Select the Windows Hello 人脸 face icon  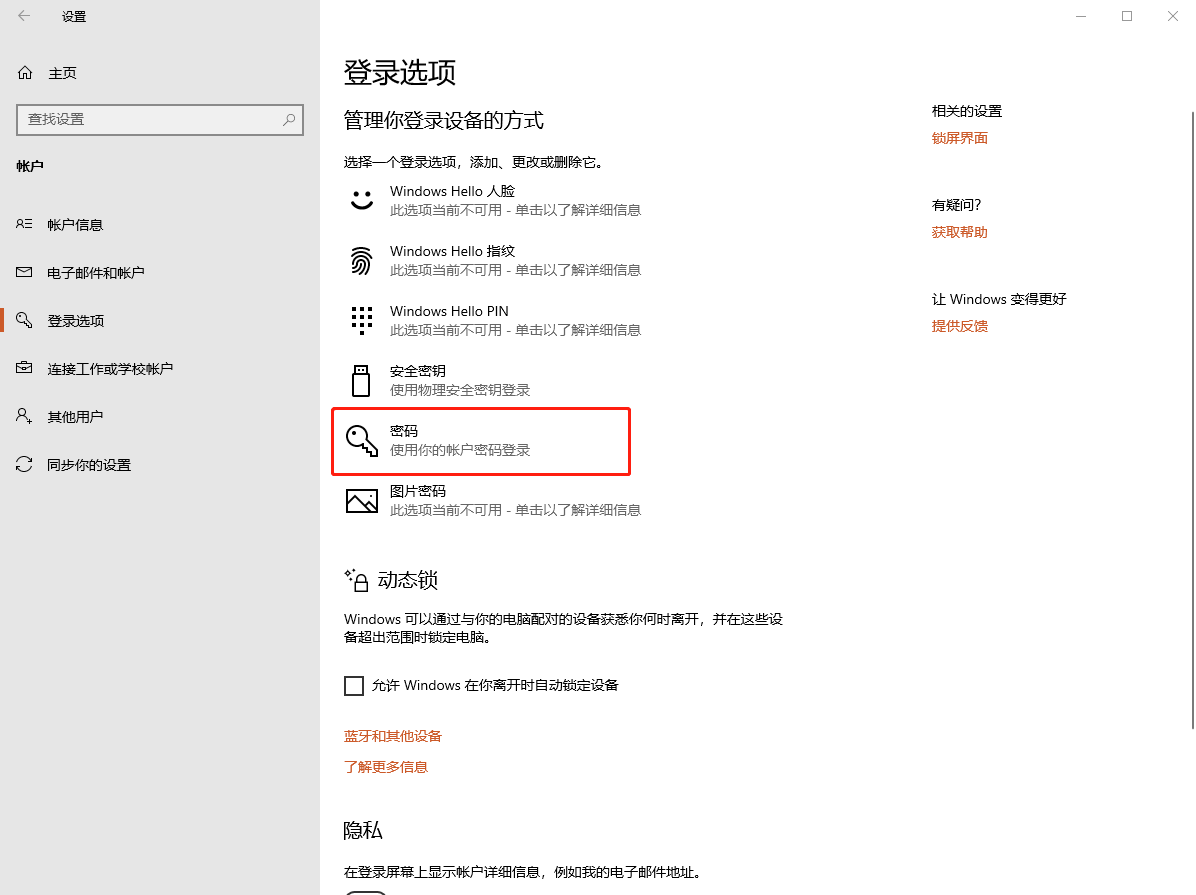(x=361, y=198)
